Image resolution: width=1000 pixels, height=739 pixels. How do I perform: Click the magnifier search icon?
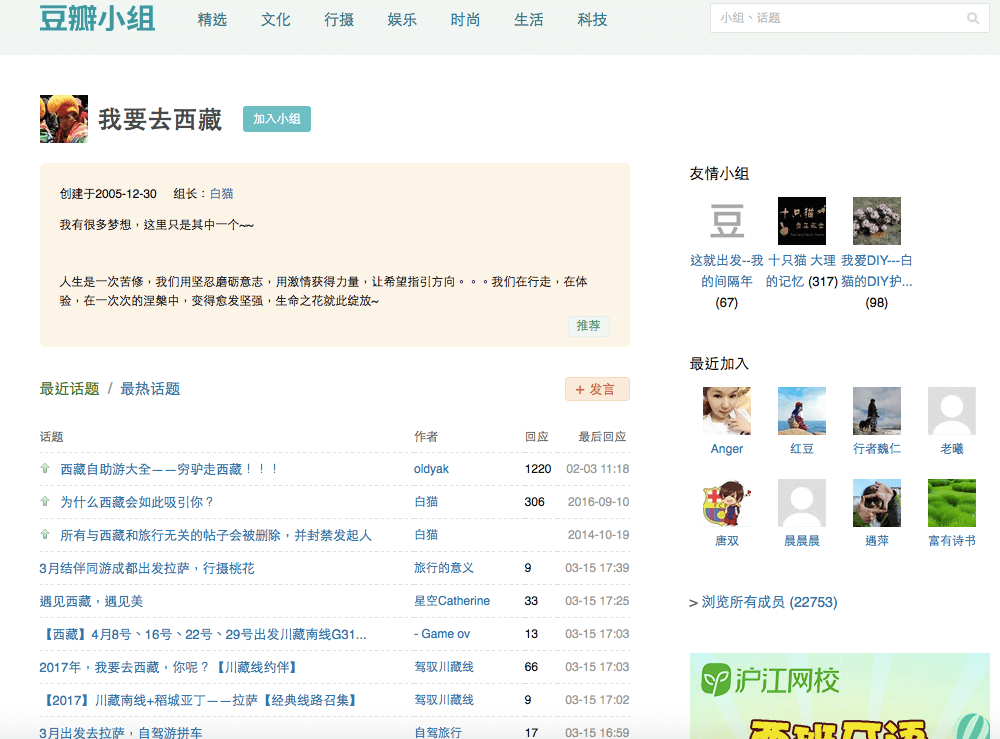(x=972, y=18)
